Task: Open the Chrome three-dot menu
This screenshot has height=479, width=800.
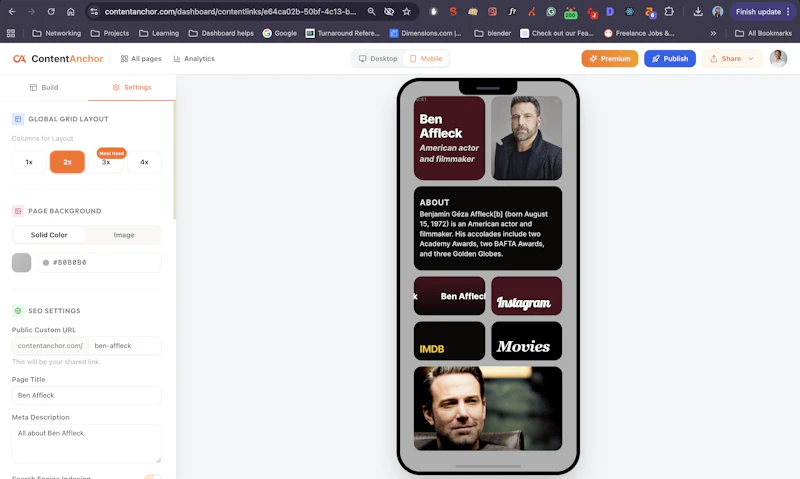Action: pos(788,11)
